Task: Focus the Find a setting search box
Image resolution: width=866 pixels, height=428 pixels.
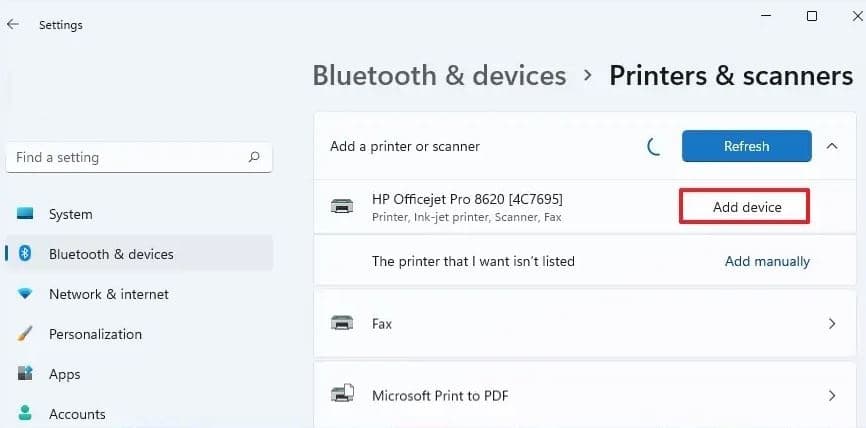Action: click(125, 157)
